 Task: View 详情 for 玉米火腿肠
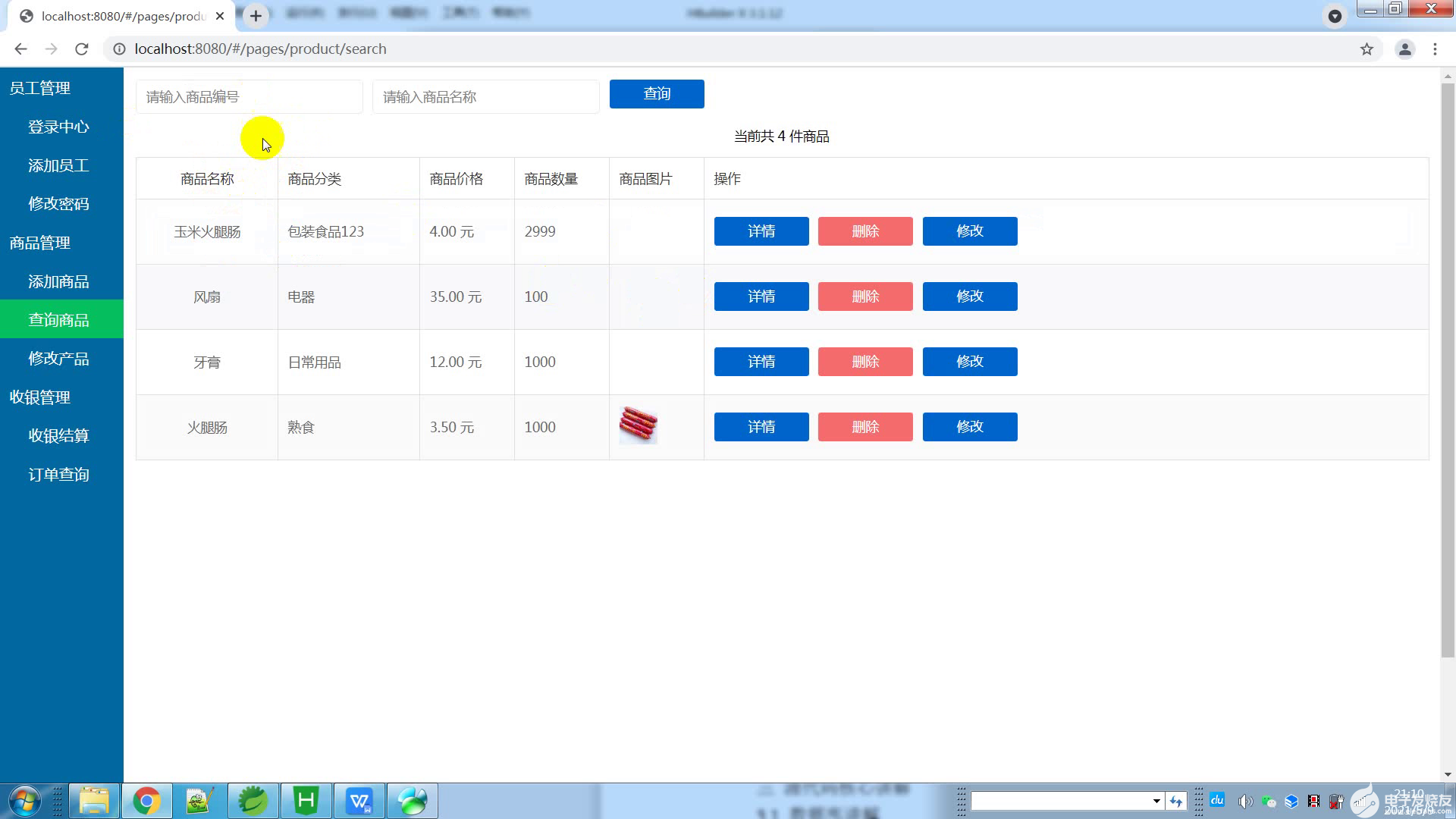coord(761,231)
